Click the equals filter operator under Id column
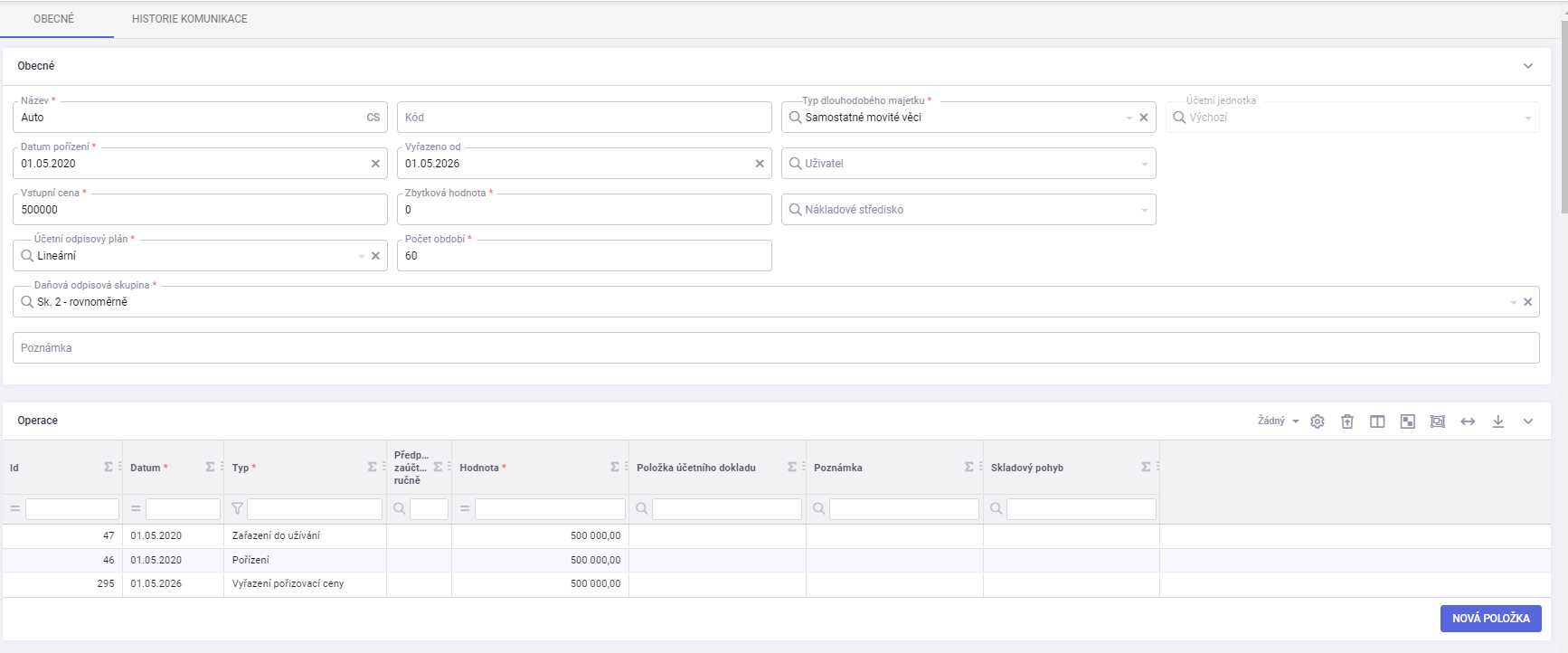The width and height of the screenshot is (1568, 653). tap(14, 509)
